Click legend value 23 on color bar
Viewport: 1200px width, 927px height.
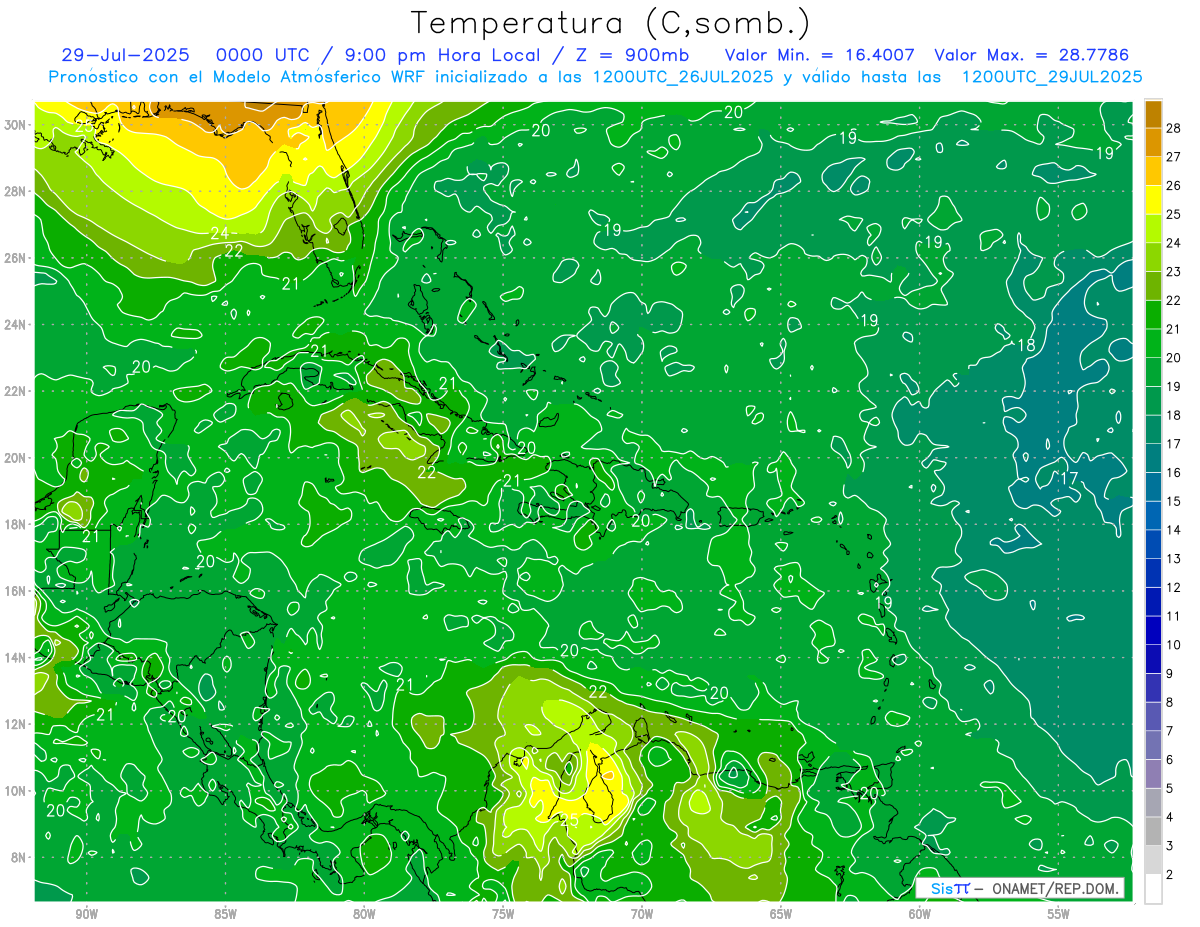click(x=1175, y=271)
